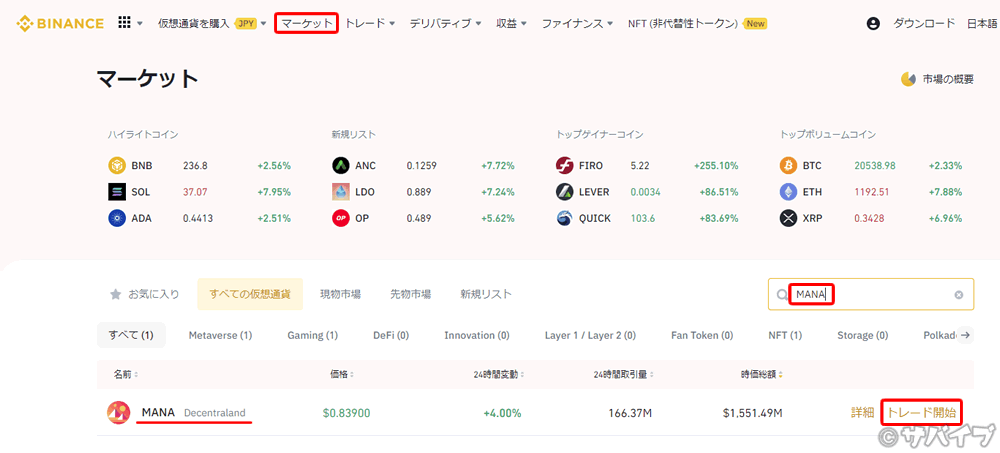Click the ANC coin icon
Image resolution: width=1000 pixels, height=453 pixels.
pos(341,166)
